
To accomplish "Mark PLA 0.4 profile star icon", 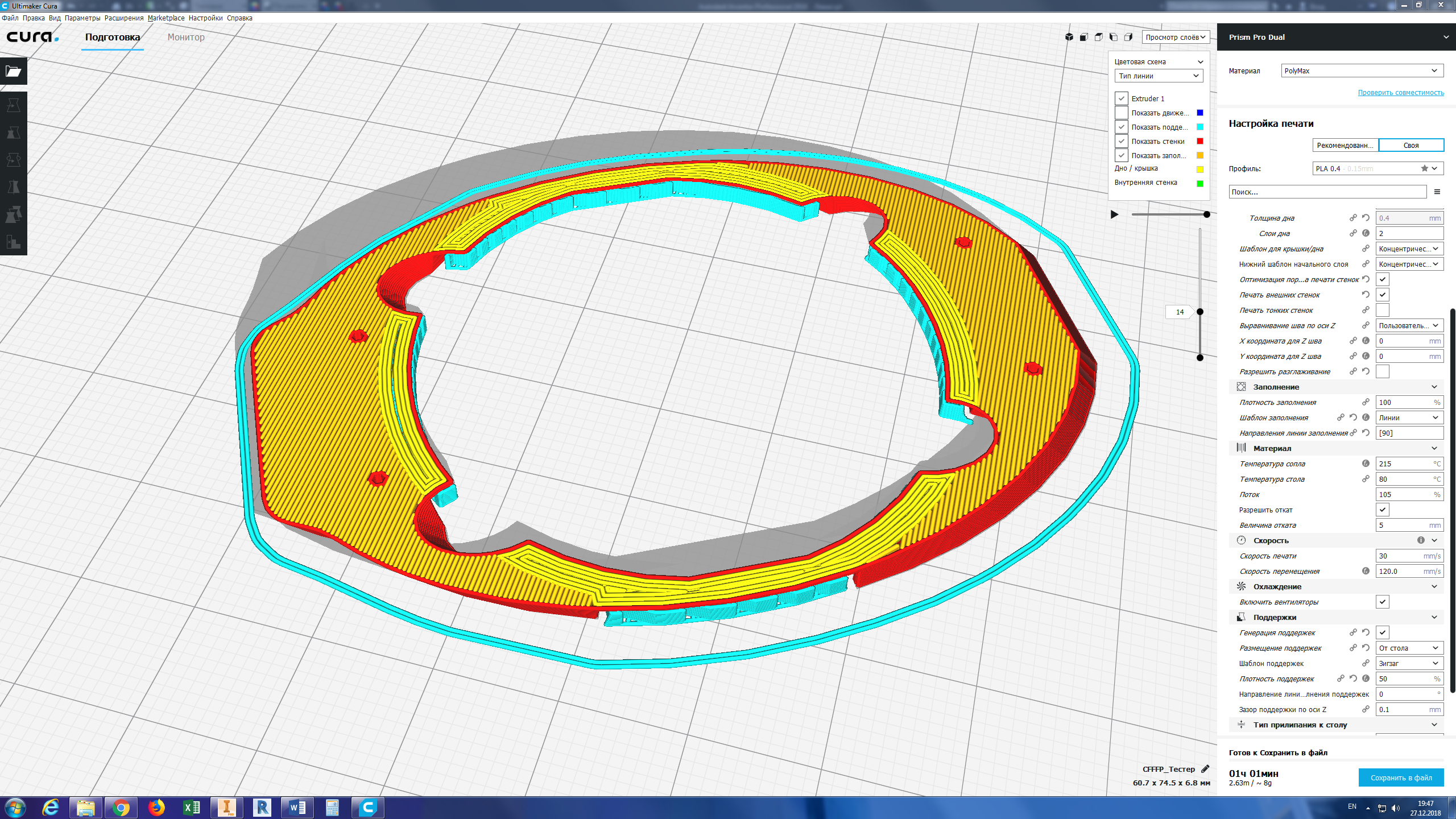I will pyautogui.click(x=1424, y=168).
